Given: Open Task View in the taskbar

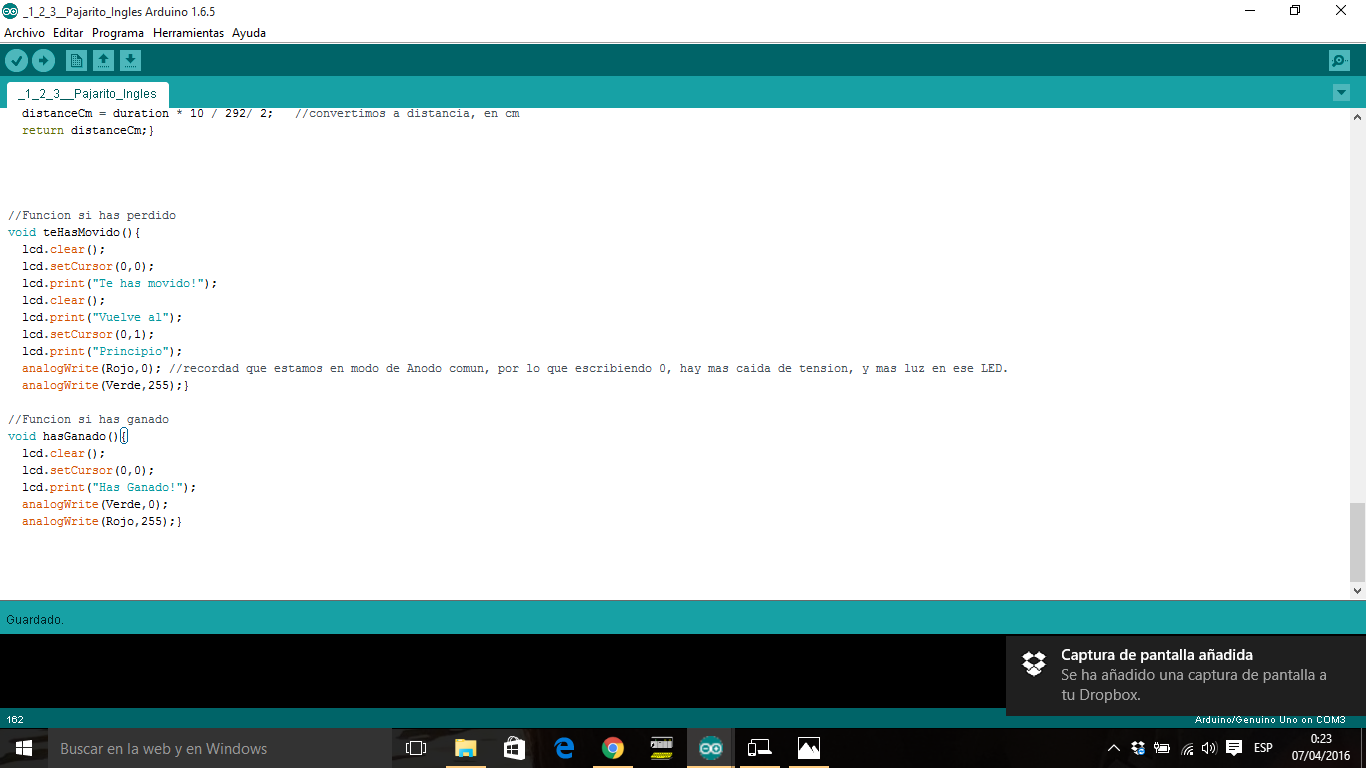Looking at the screenshot, I should (416, 748).
